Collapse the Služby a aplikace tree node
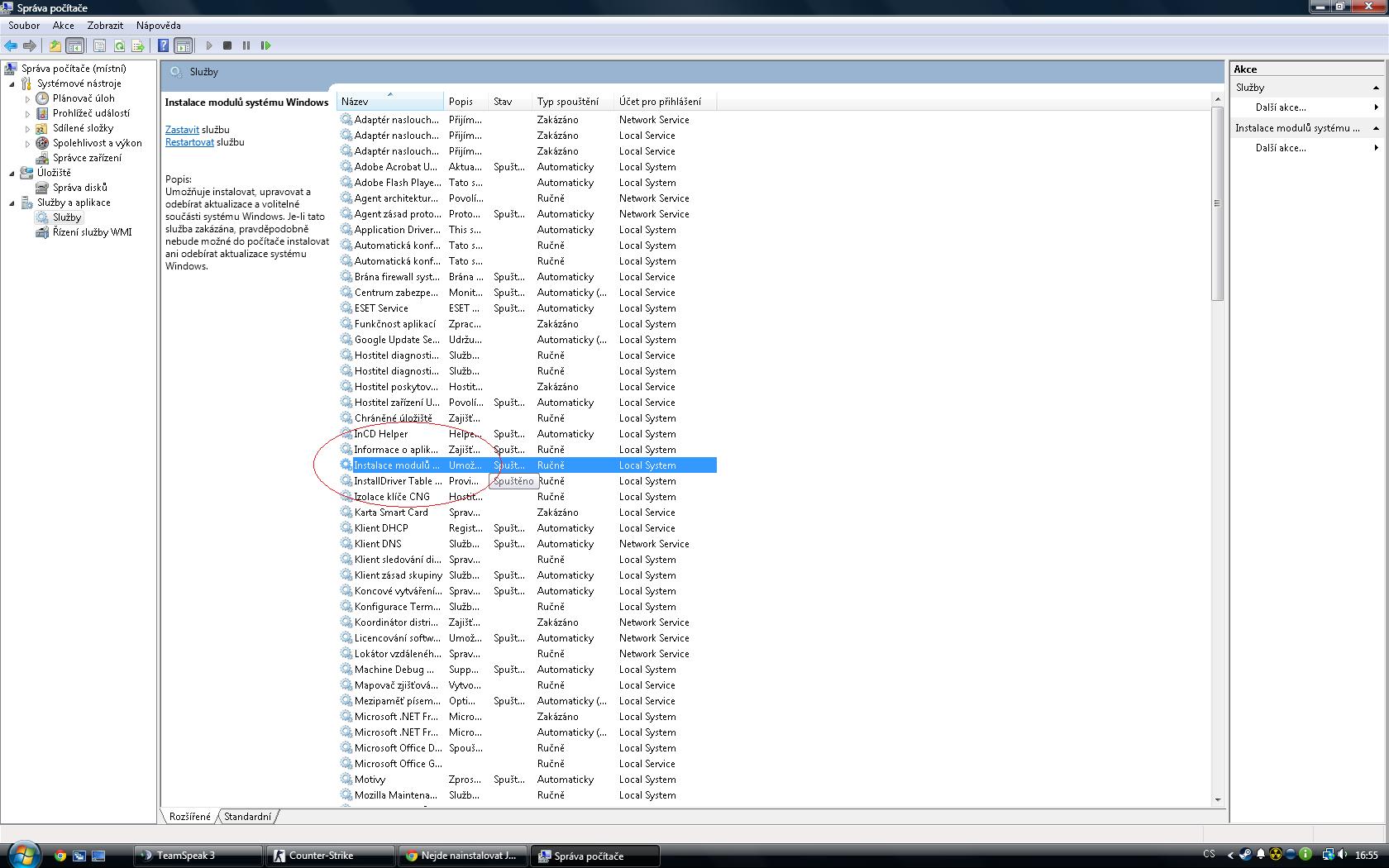 (x=12, y=203)
